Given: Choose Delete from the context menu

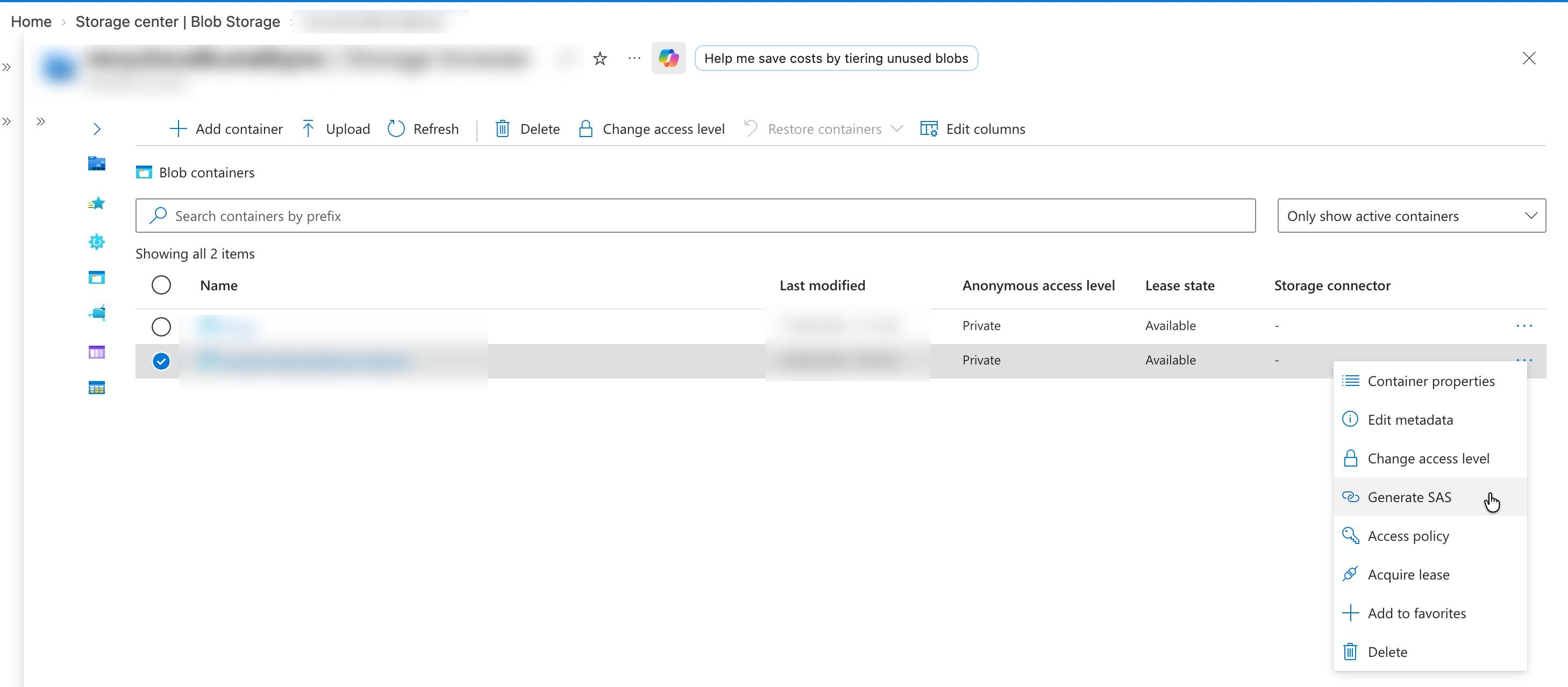Looking at the screenshot, I should pyautogui.click(x=1430, y=652).
